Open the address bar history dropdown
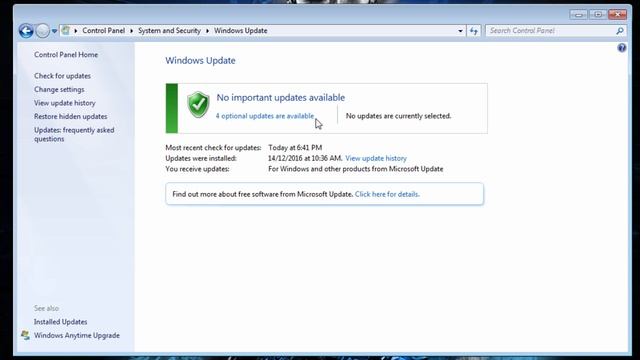640x360 pixels. point(460,31)
